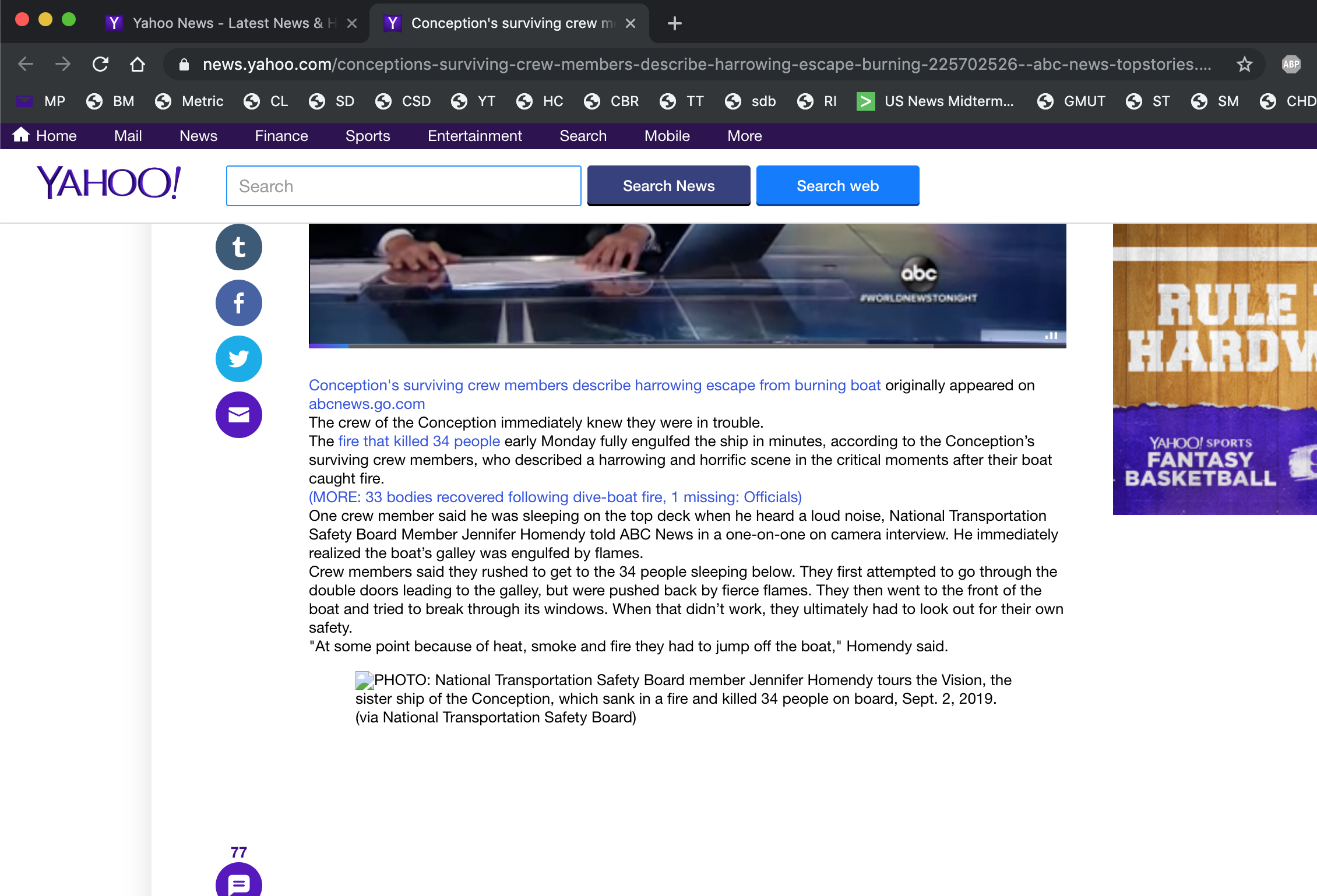Image resolution: width=1317 pixels, height=896 pixels.
Task: Open the GMUT bookmark
Action: pos(1072,101)
